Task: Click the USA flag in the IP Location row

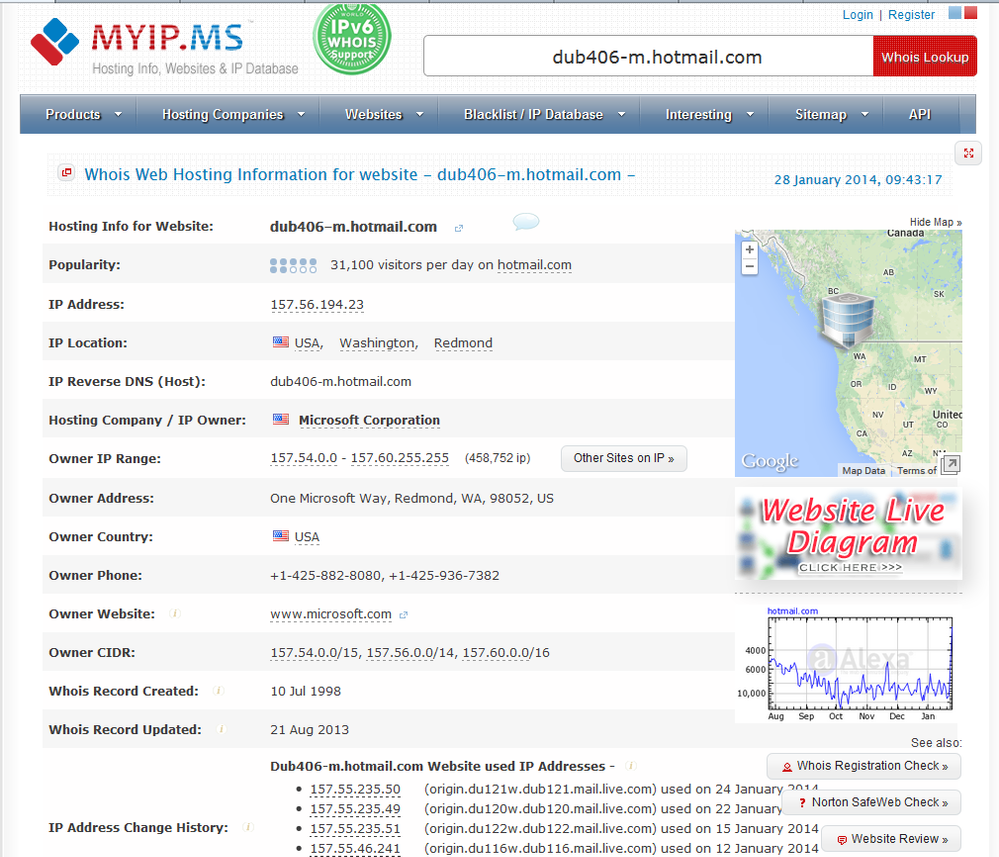Action: tap(280, 342)
